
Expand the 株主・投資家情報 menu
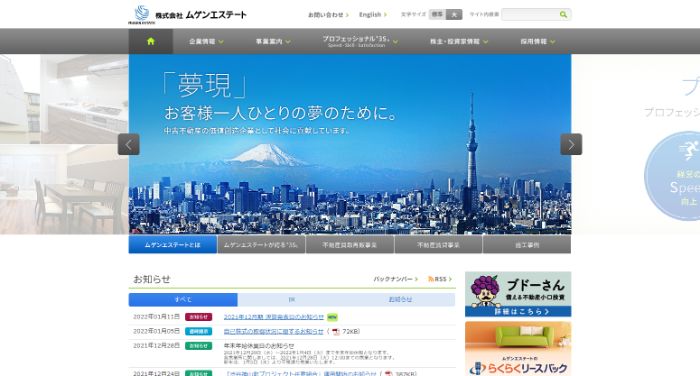458,41
